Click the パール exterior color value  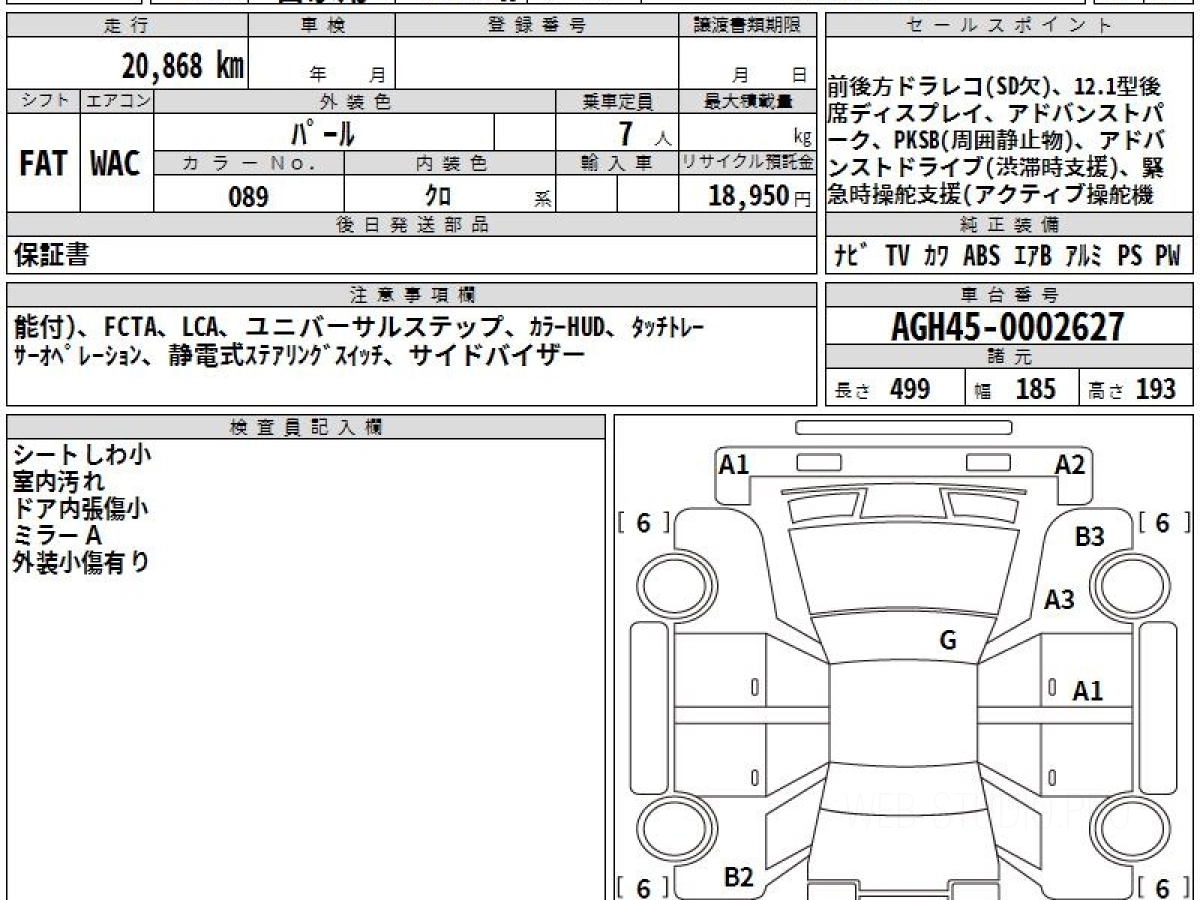(323, 133)
